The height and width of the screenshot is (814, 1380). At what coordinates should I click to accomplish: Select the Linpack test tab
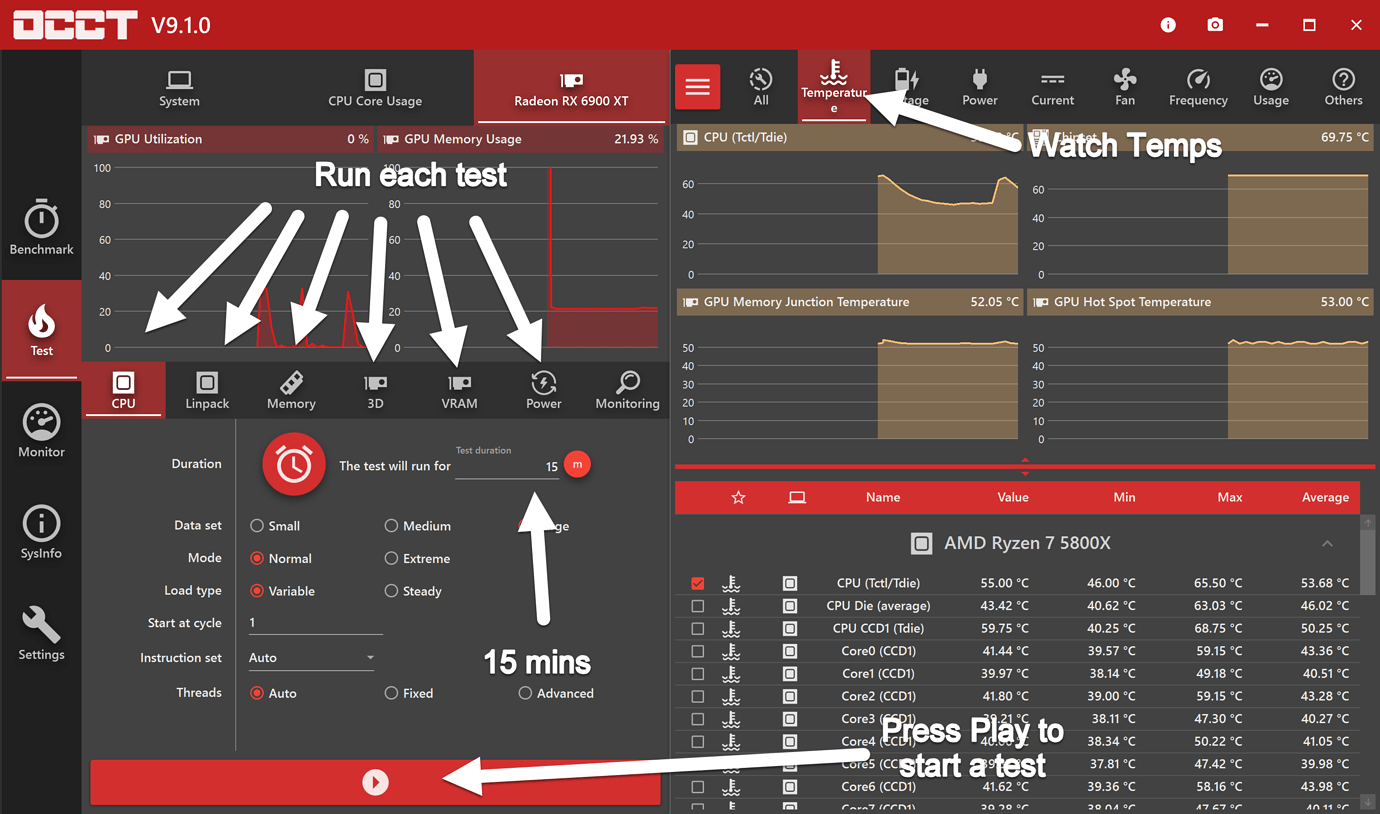(x=207, y=390)
